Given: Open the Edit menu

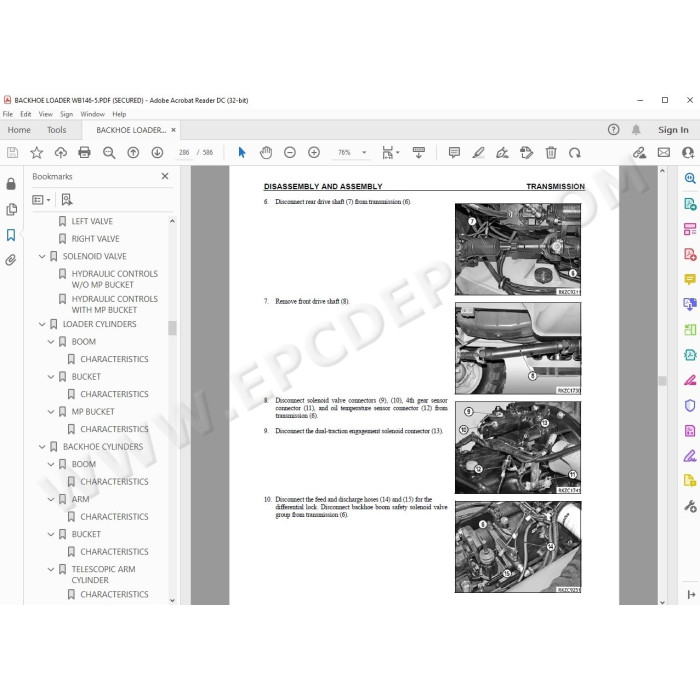Looking at the screenshot, I should pos(25,114).
